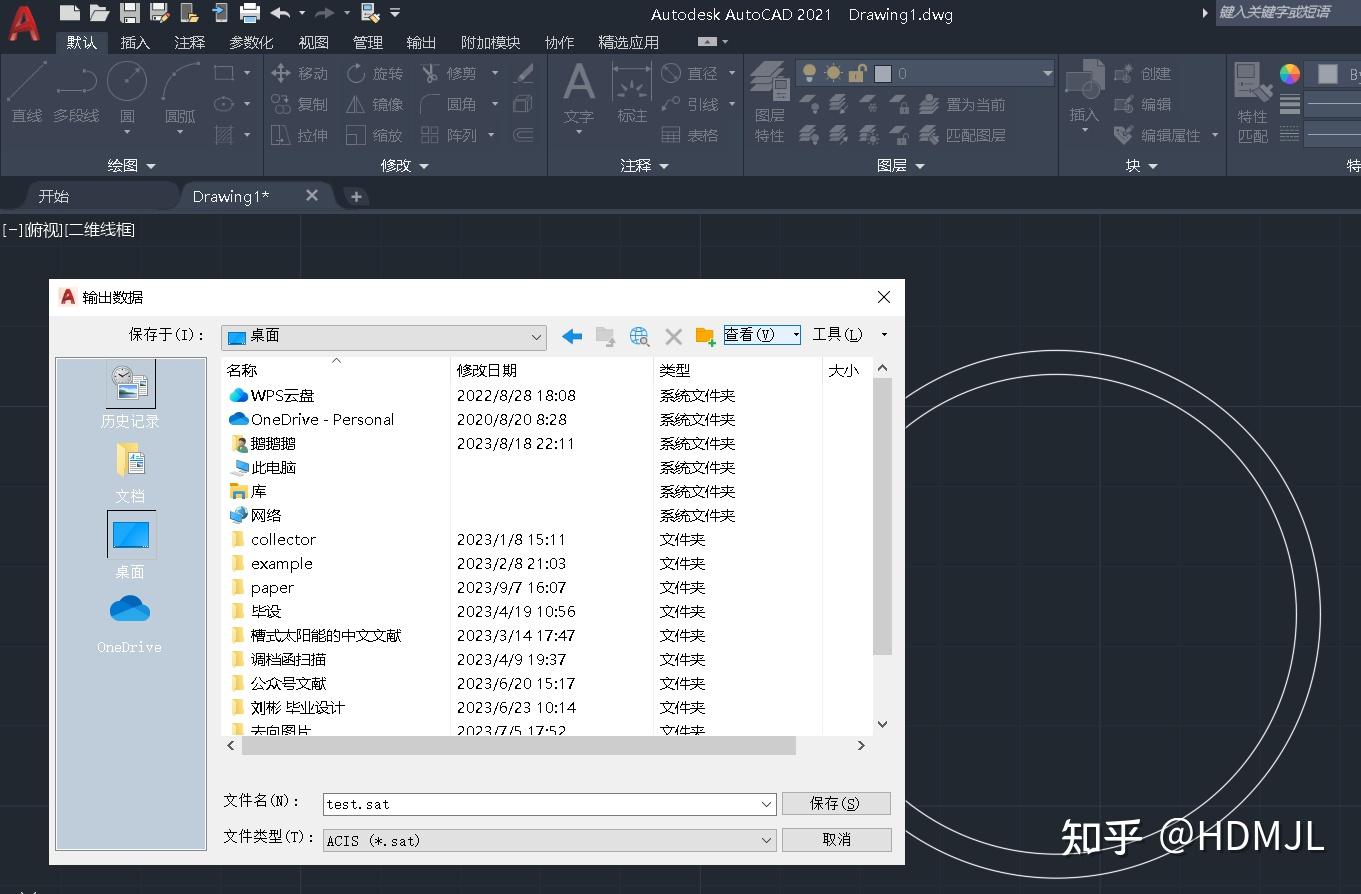1361x894 pixels.
Task: Open the View (查看) dropdown in dialog
Action: pos(762,335)
